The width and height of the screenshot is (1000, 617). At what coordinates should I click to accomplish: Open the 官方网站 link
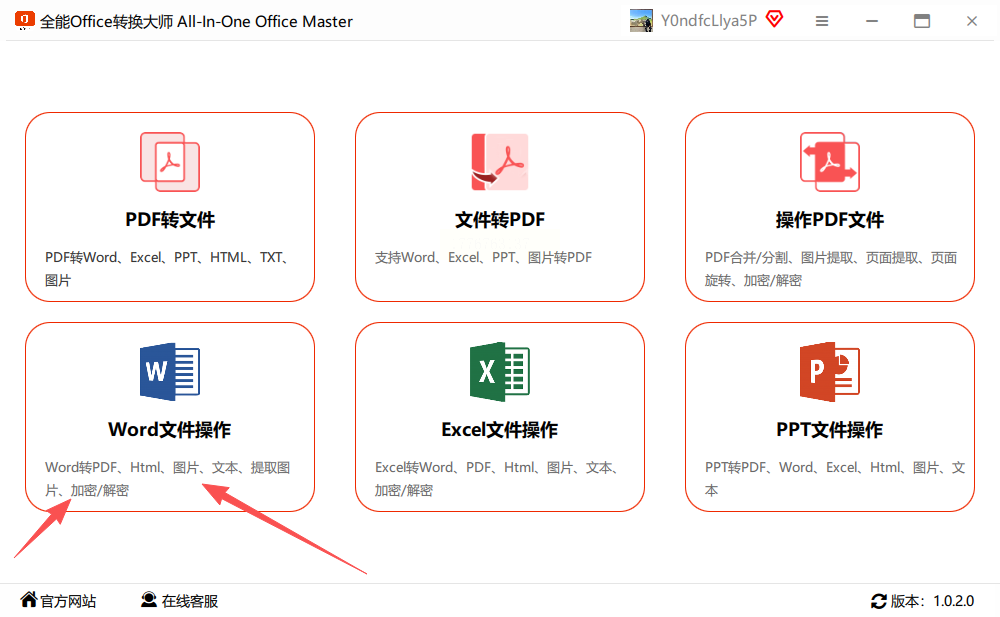(x=68, y=601)
